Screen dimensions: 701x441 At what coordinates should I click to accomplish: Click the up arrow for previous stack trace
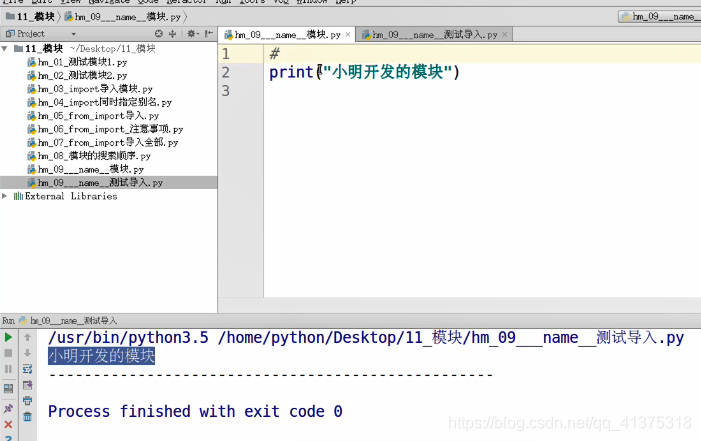point(27,337)
